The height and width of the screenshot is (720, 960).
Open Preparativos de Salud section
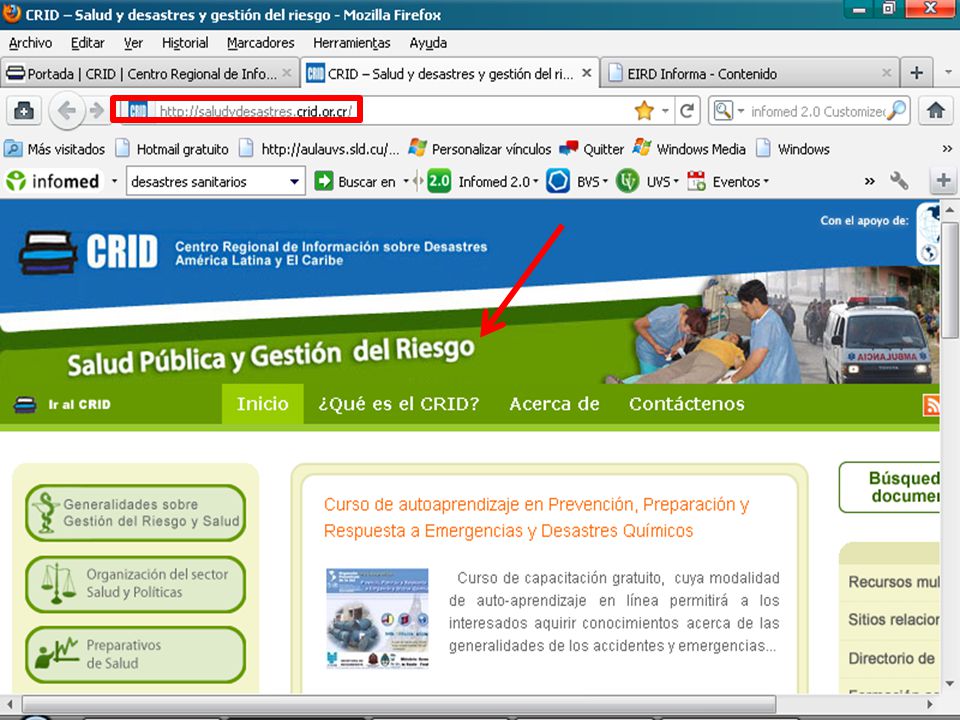135,654
